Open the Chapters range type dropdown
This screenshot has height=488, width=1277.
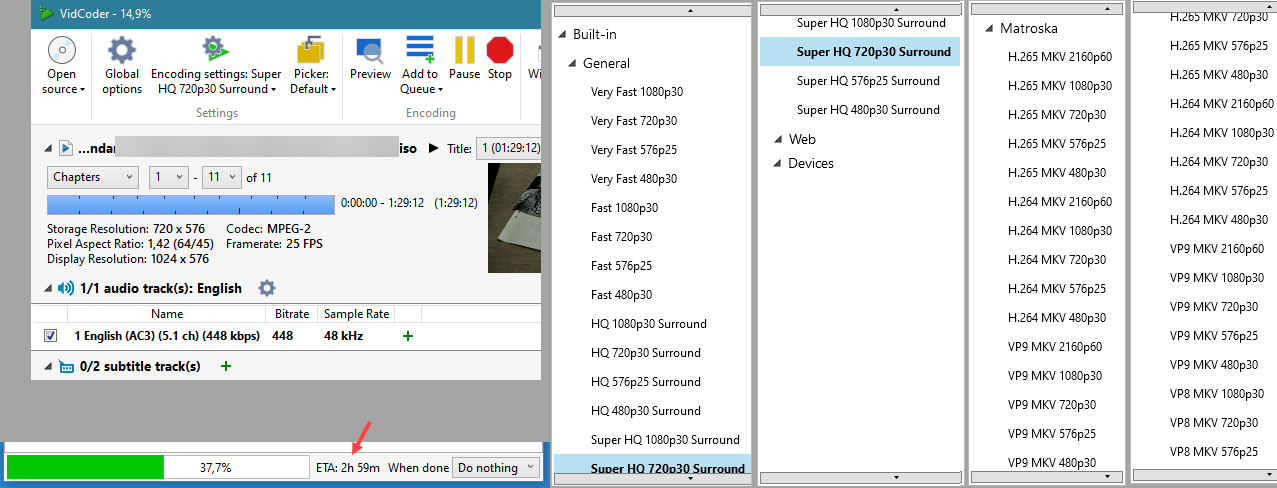(92, 177)
